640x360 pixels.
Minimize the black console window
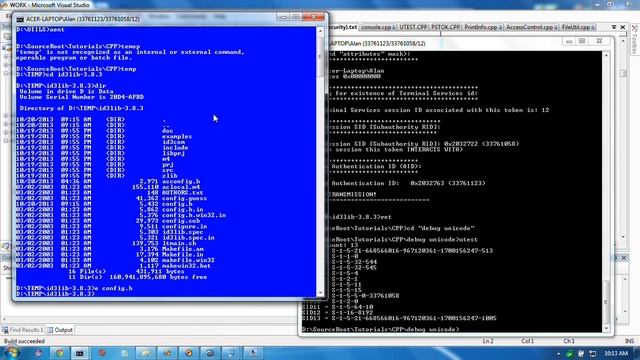569,41
